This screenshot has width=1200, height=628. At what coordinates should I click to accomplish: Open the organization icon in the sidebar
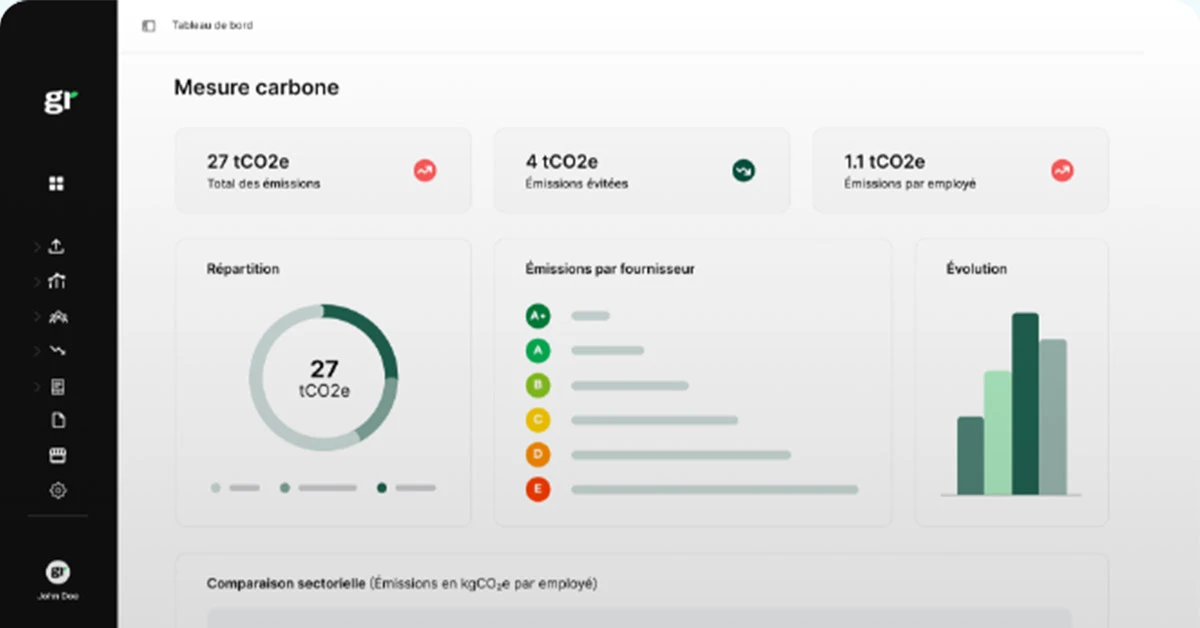tap(57, 281)
